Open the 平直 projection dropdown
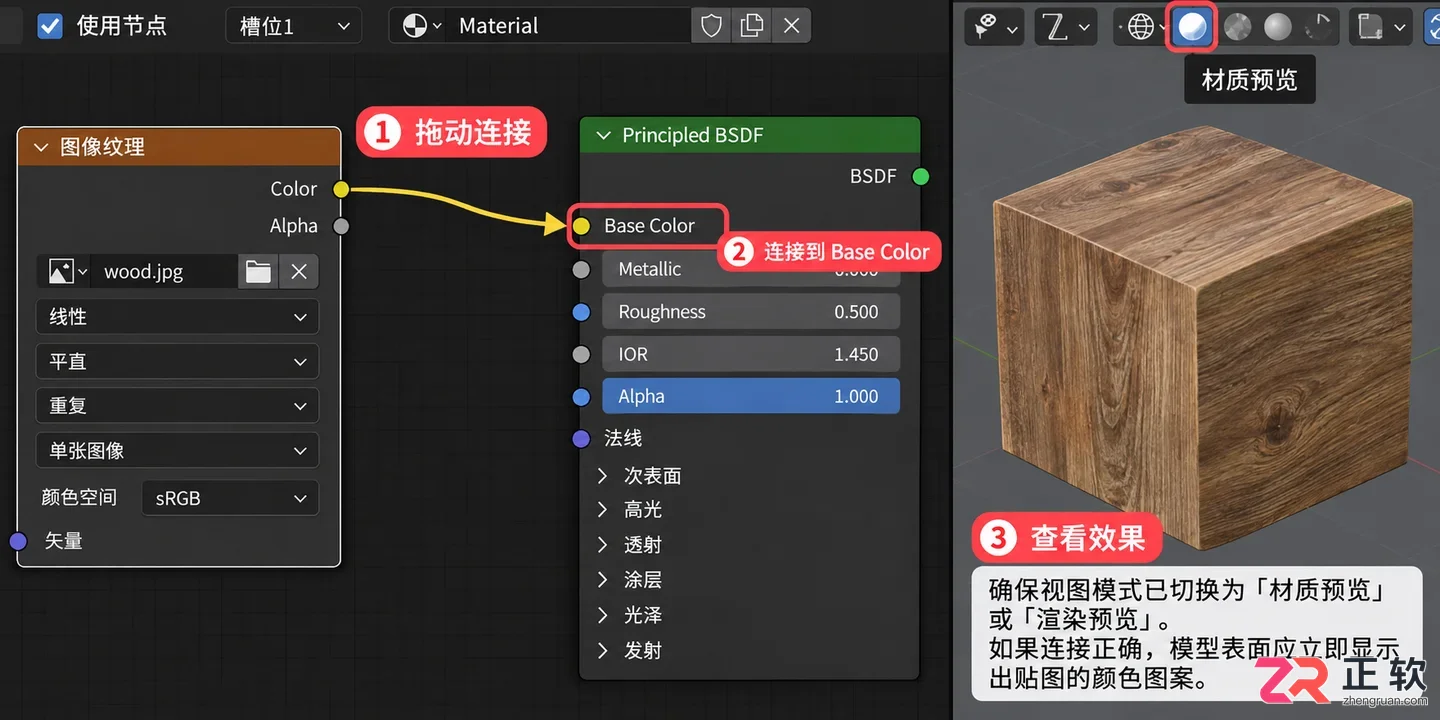This screenshot has height=720, width=1440. 177,361
